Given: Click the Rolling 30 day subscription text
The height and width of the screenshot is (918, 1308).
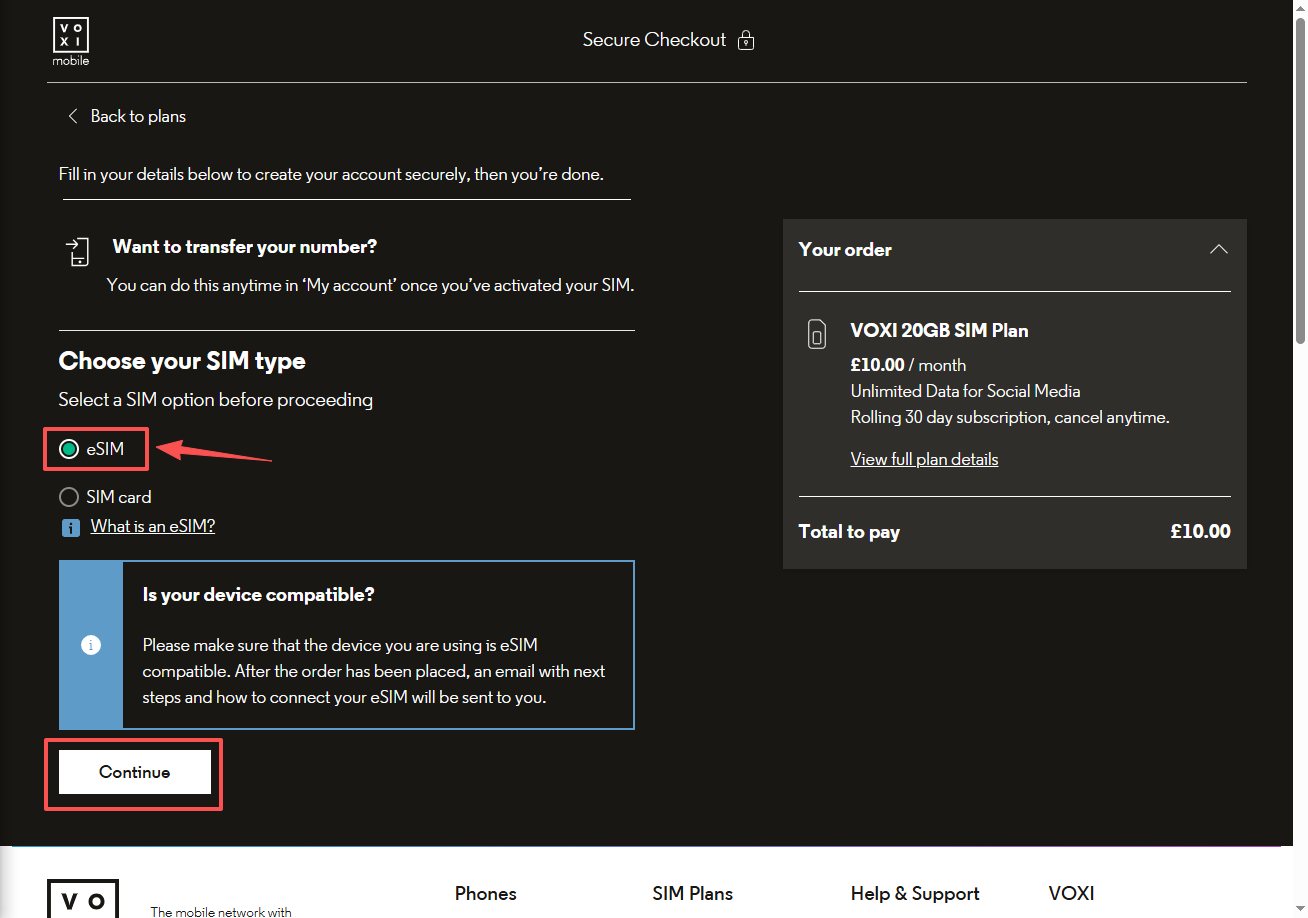Looking at the screenshot, I should (x=1010, y=417).
